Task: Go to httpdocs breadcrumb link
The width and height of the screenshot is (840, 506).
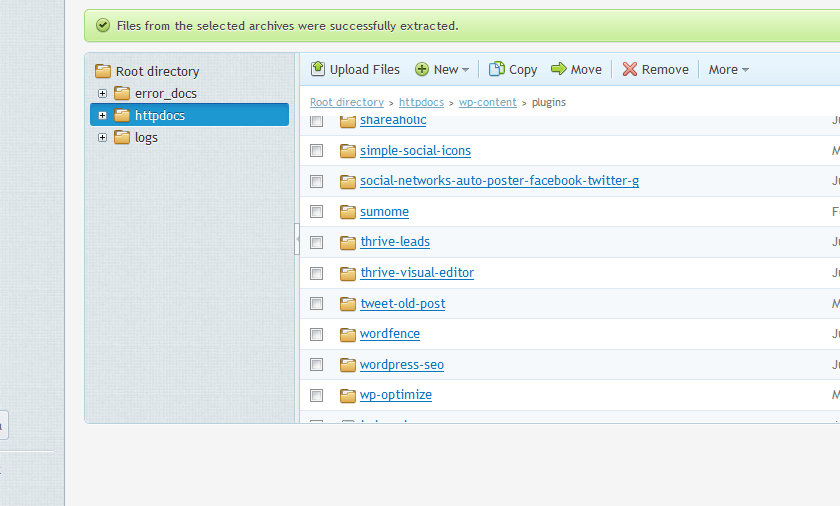Action: tap(421, 102)
